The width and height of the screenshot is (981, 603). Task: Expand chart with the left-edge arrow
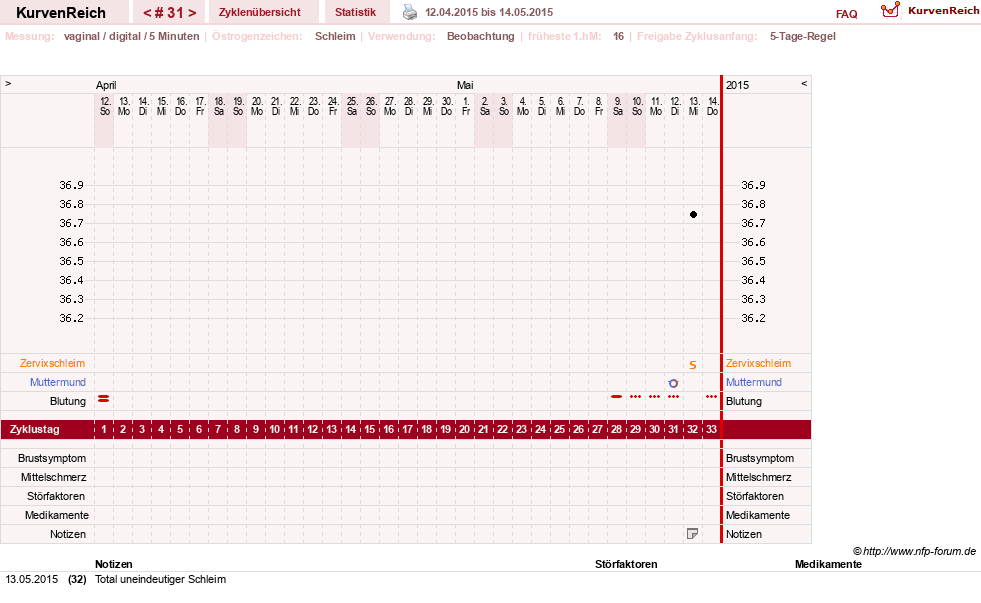(8, 83)
